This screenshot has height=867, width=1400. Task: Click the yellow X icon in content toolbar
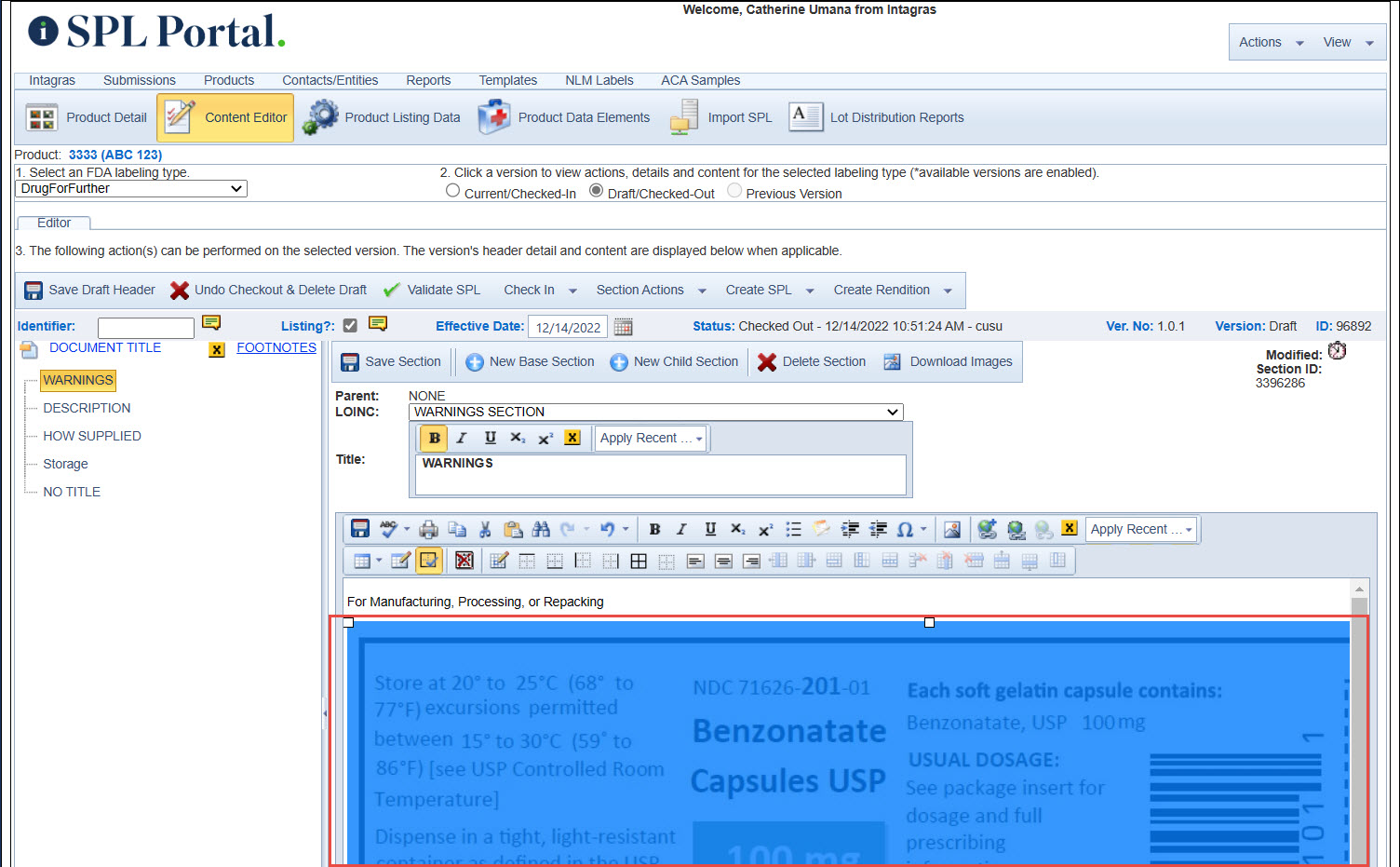[x=1070, y=528]
